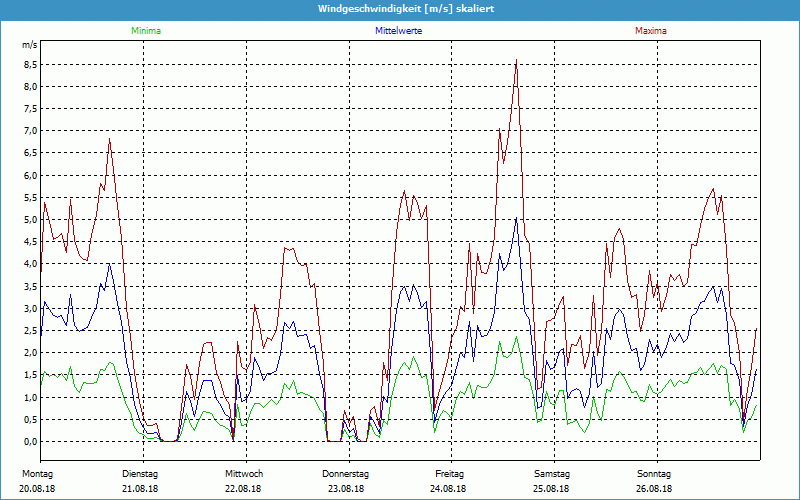800x500 pixels.
Task: Click the date 21.08.18
Action: point(140,489)
